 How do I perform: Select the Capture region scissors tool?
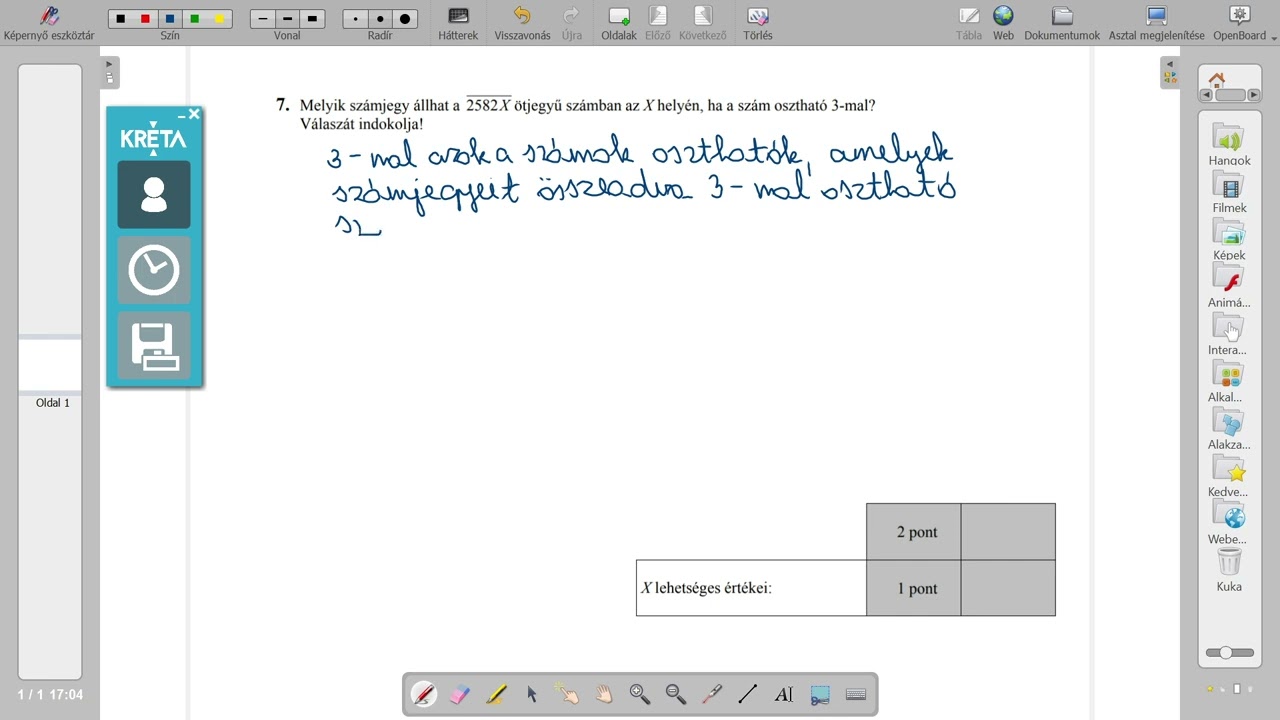[x=820, y=694]
